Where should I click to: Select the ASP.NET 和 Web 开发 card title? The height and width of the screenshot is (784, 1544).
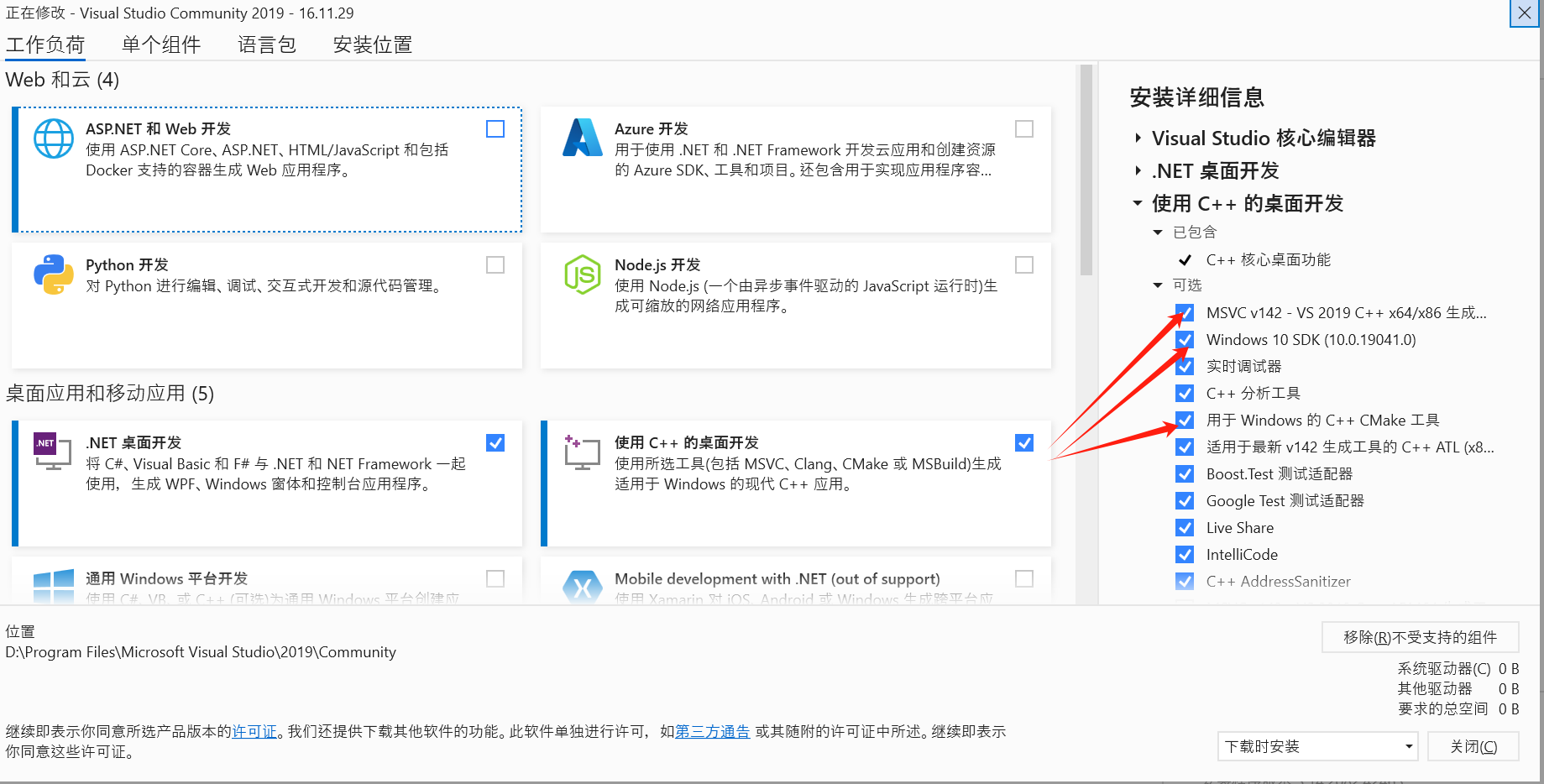[158, 128]
